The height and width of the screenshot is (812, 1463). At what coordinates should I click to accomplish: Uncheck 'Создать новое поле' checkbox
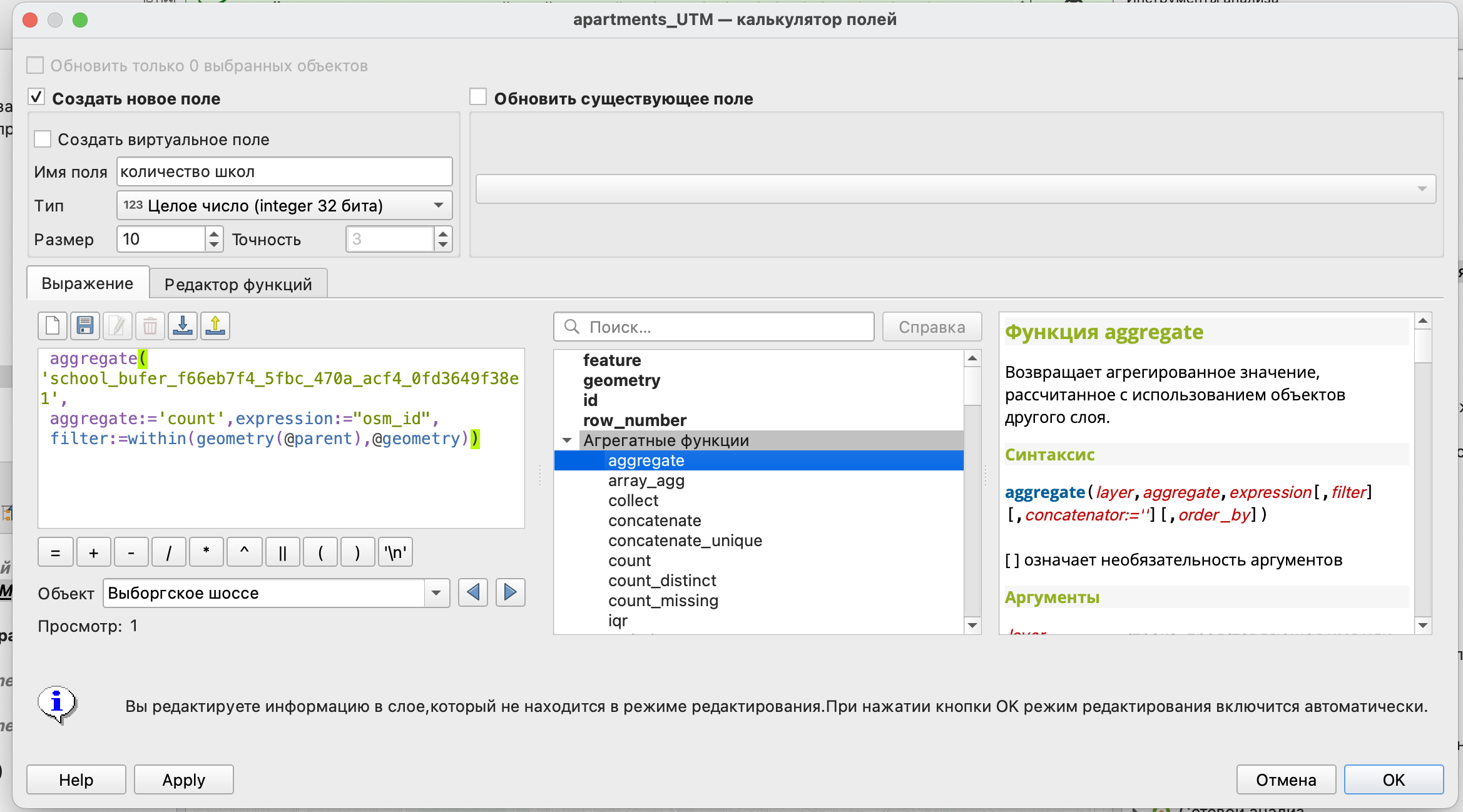36,98
